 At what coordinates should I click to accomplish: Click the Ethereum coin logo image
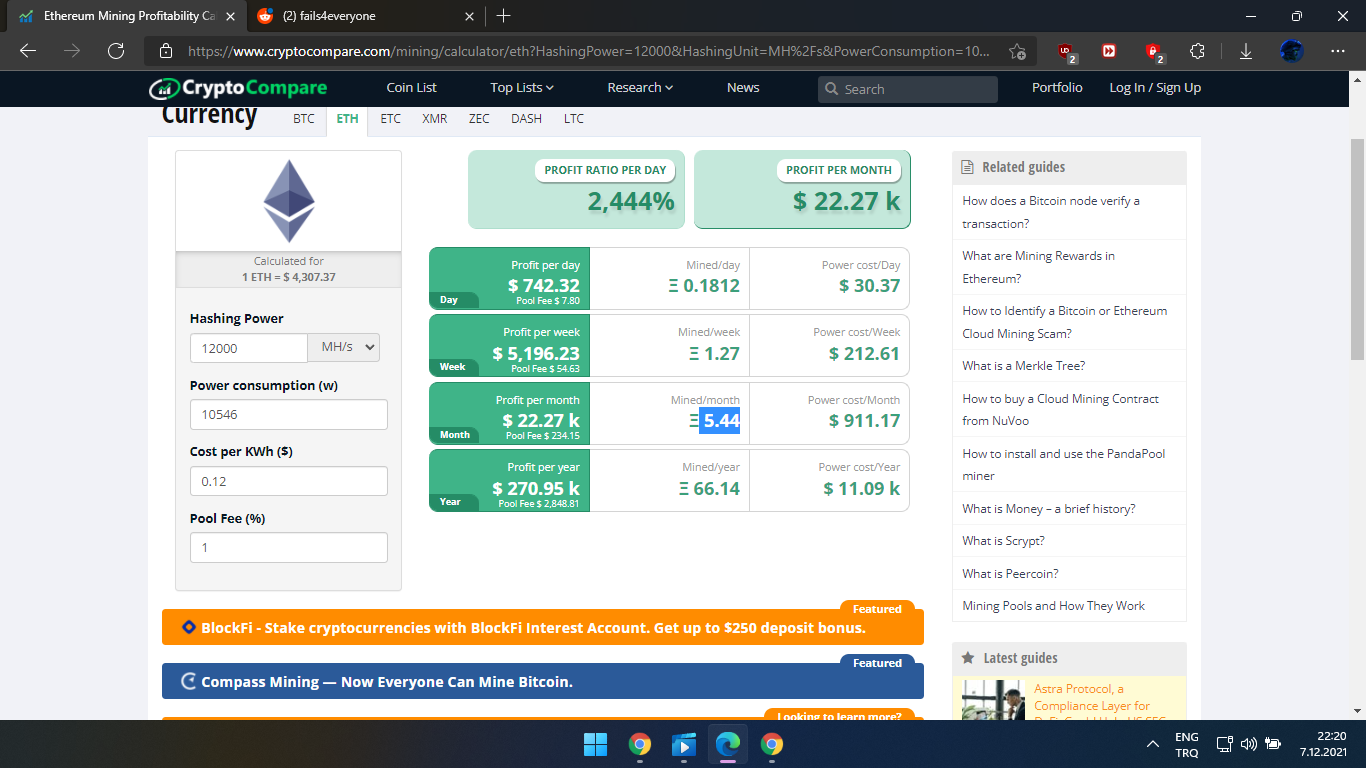(x=289, y=201)
